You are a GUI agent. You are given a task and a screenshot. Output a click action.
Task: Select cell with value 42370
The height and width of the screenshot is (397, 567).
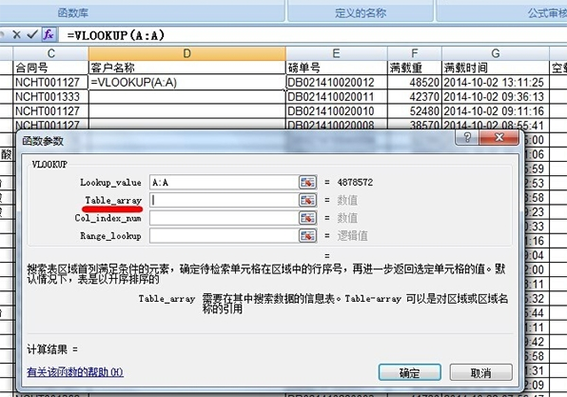click(414, 97)
